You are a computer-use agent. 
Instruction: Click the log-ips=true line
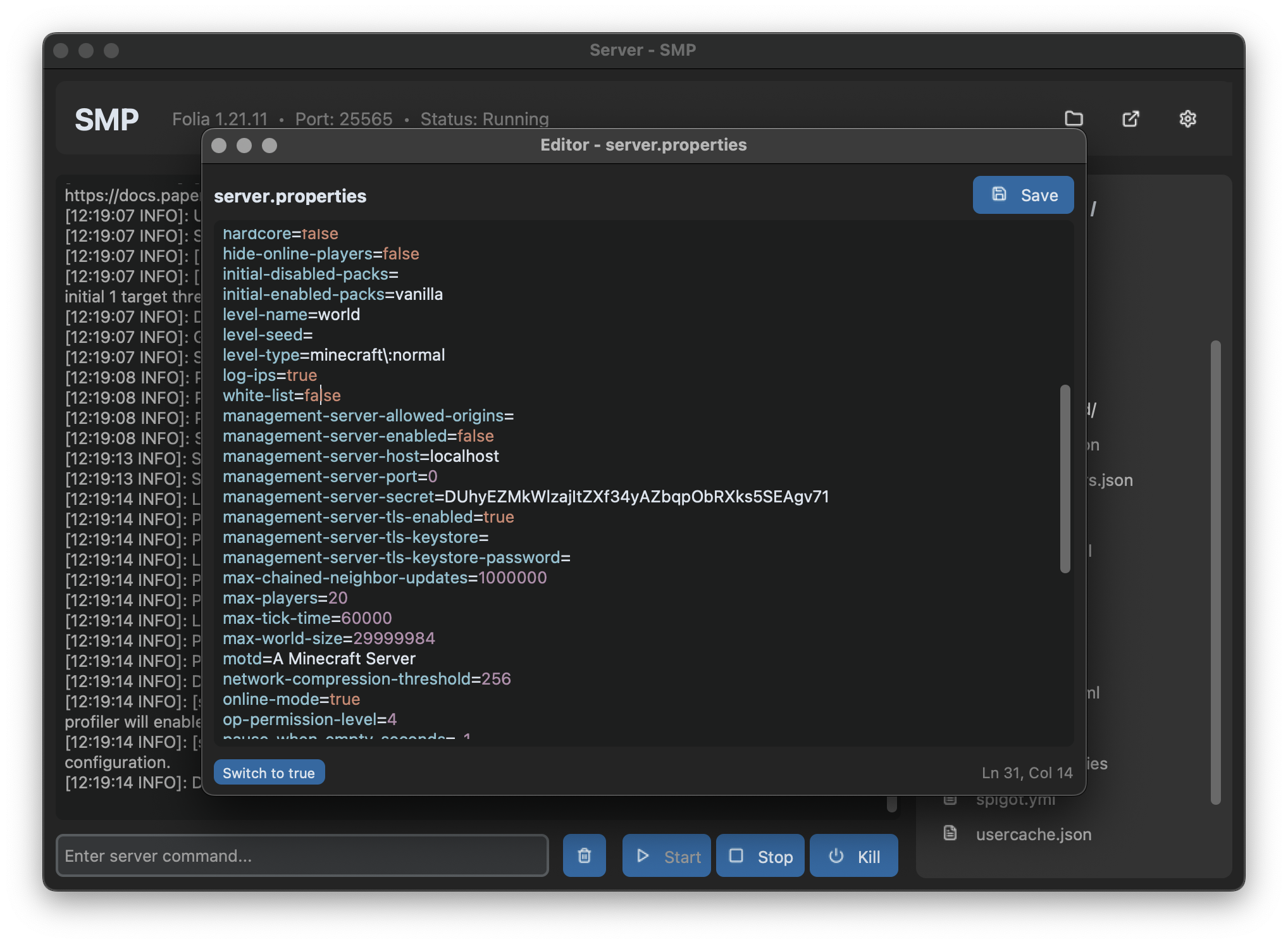269,375
